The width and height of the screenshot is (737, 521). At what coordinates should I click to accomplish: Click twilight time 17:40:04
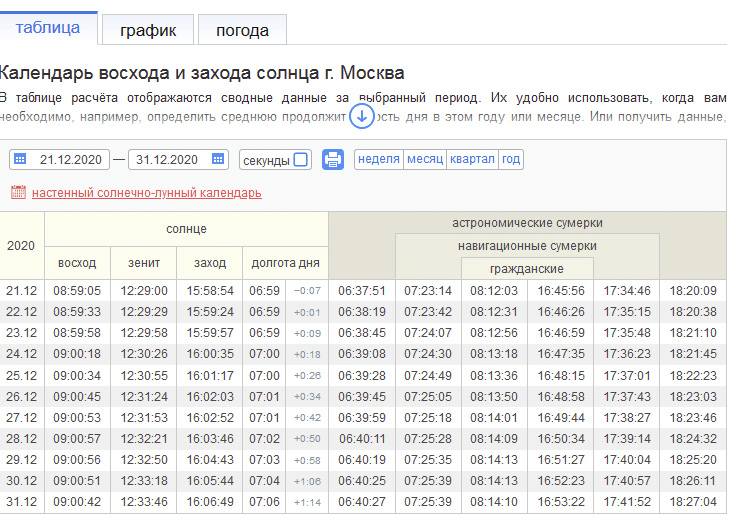click(627, 459)
